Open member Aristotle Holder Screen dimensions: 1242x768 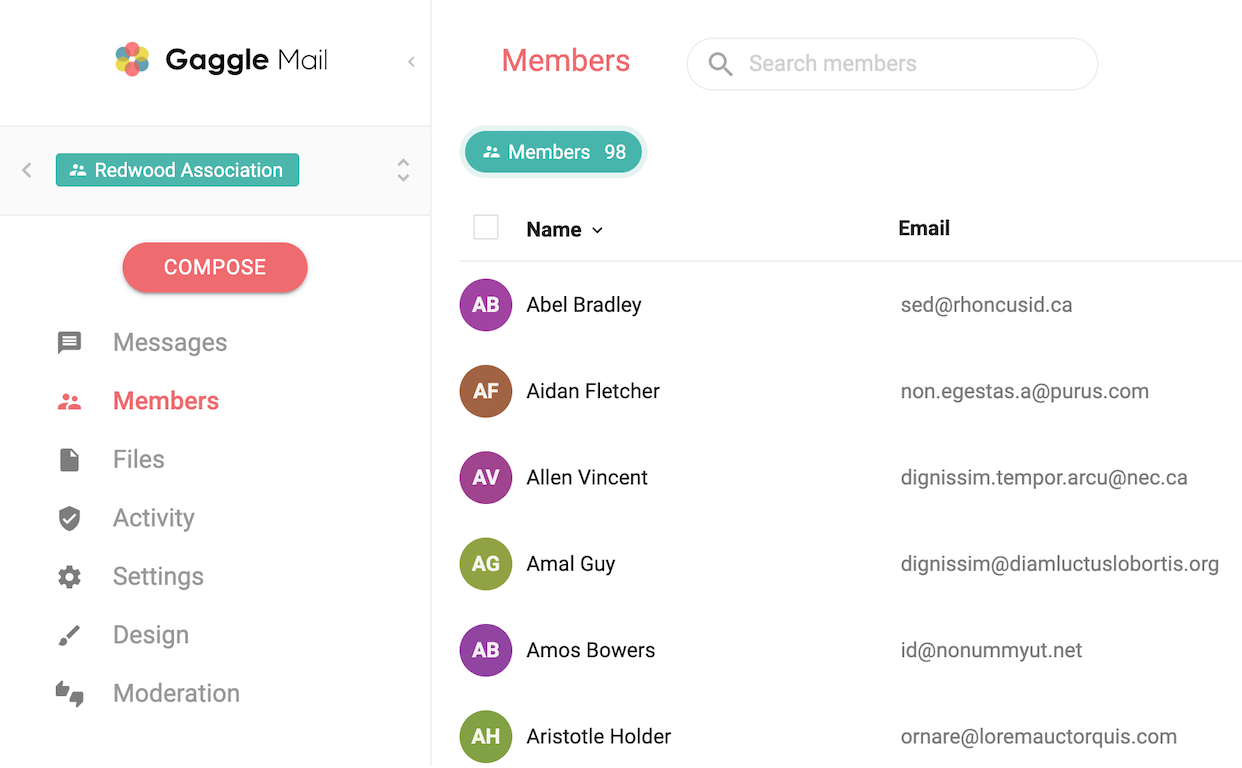click(x=599, y=737)
